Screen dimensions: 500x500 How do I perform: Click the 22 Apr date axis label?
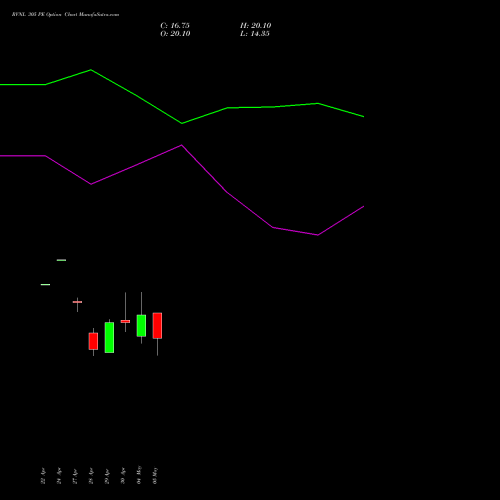43,476
